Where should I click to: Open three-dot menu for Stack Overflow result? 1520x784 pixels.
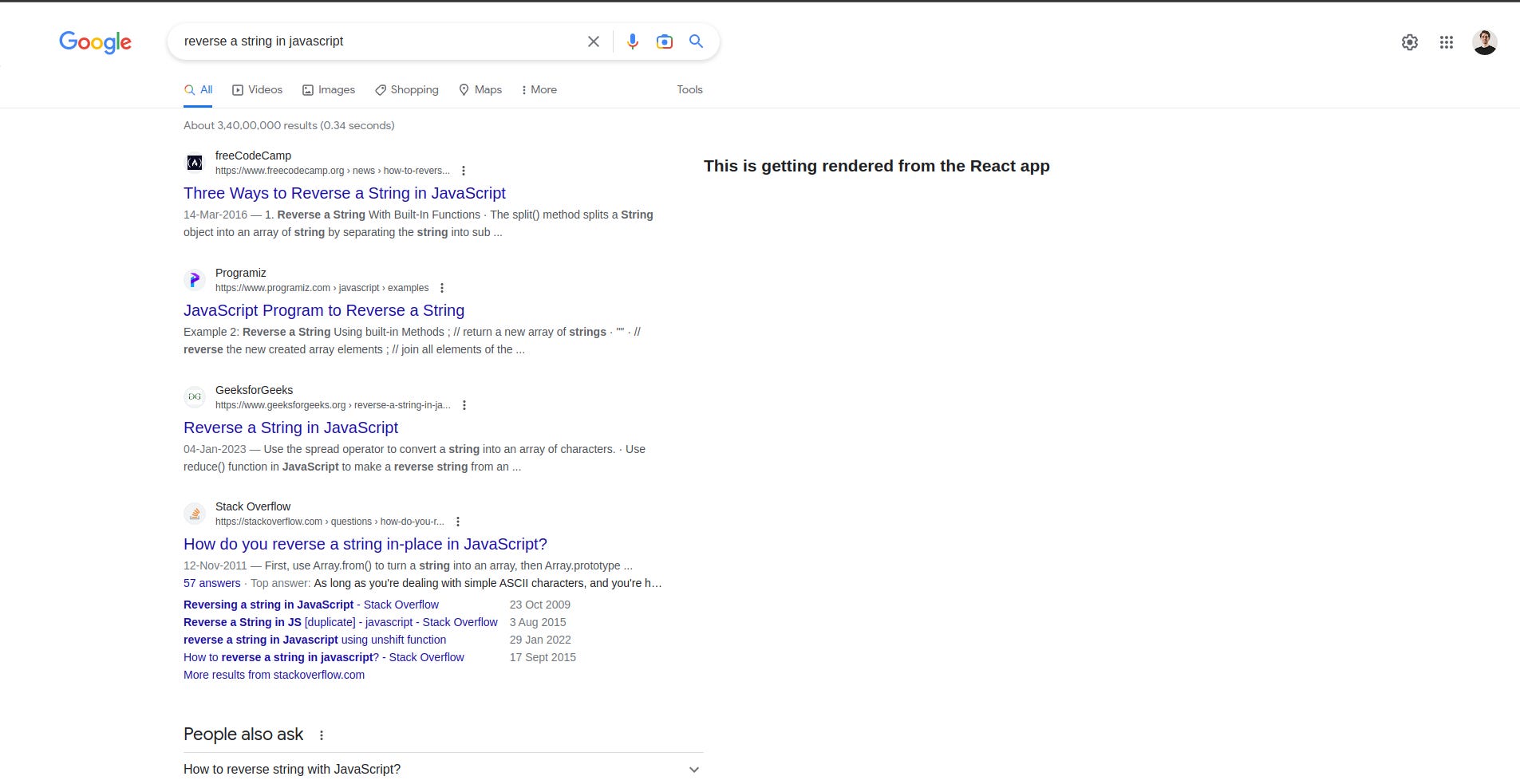coord(458,522)
